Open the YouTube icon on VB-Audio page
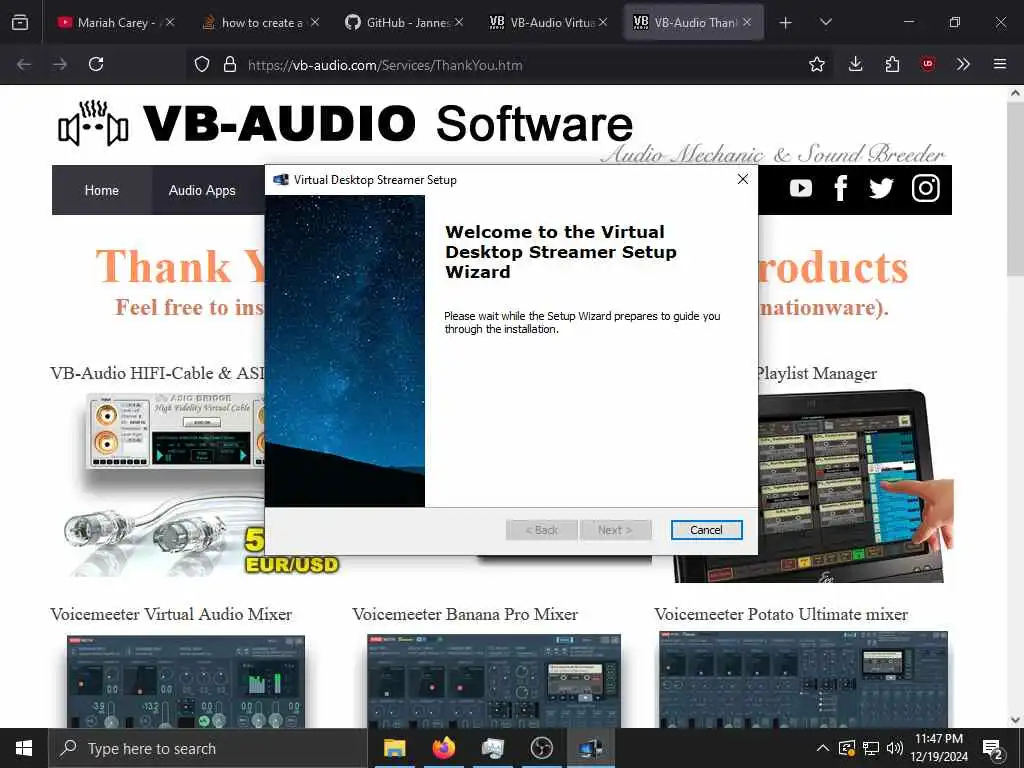Viewport: 1024px width, 768px height. pos(801,189)
